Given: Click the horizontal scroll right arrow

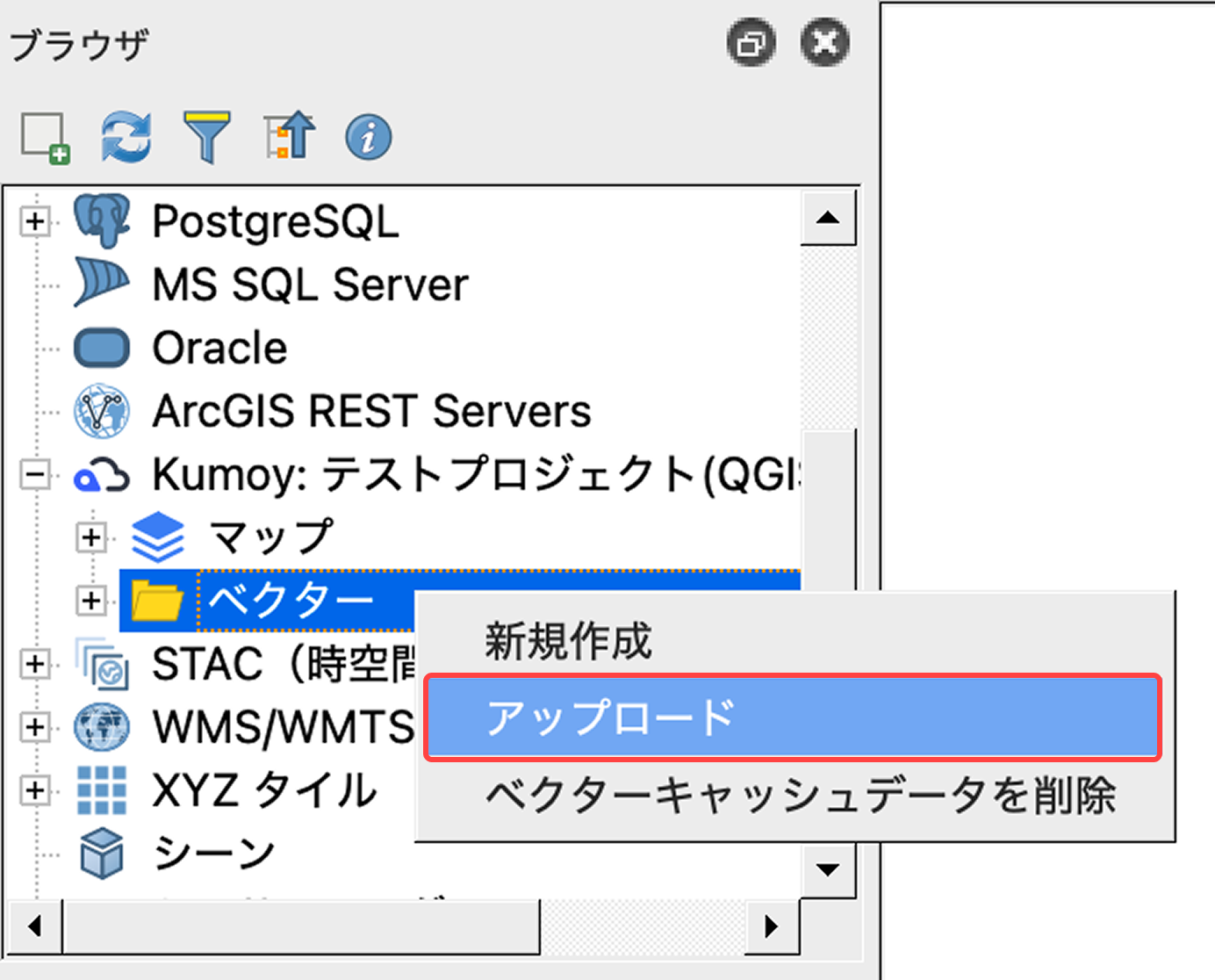Looking at the screenshot, I should click(771, 926).
